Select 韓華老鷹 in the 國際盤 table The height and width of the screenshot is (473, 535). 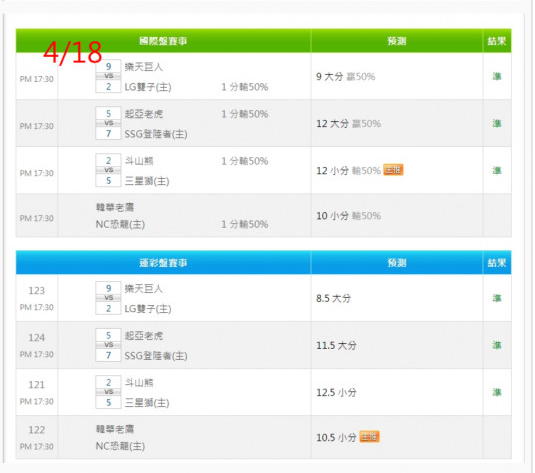[115, 207]
